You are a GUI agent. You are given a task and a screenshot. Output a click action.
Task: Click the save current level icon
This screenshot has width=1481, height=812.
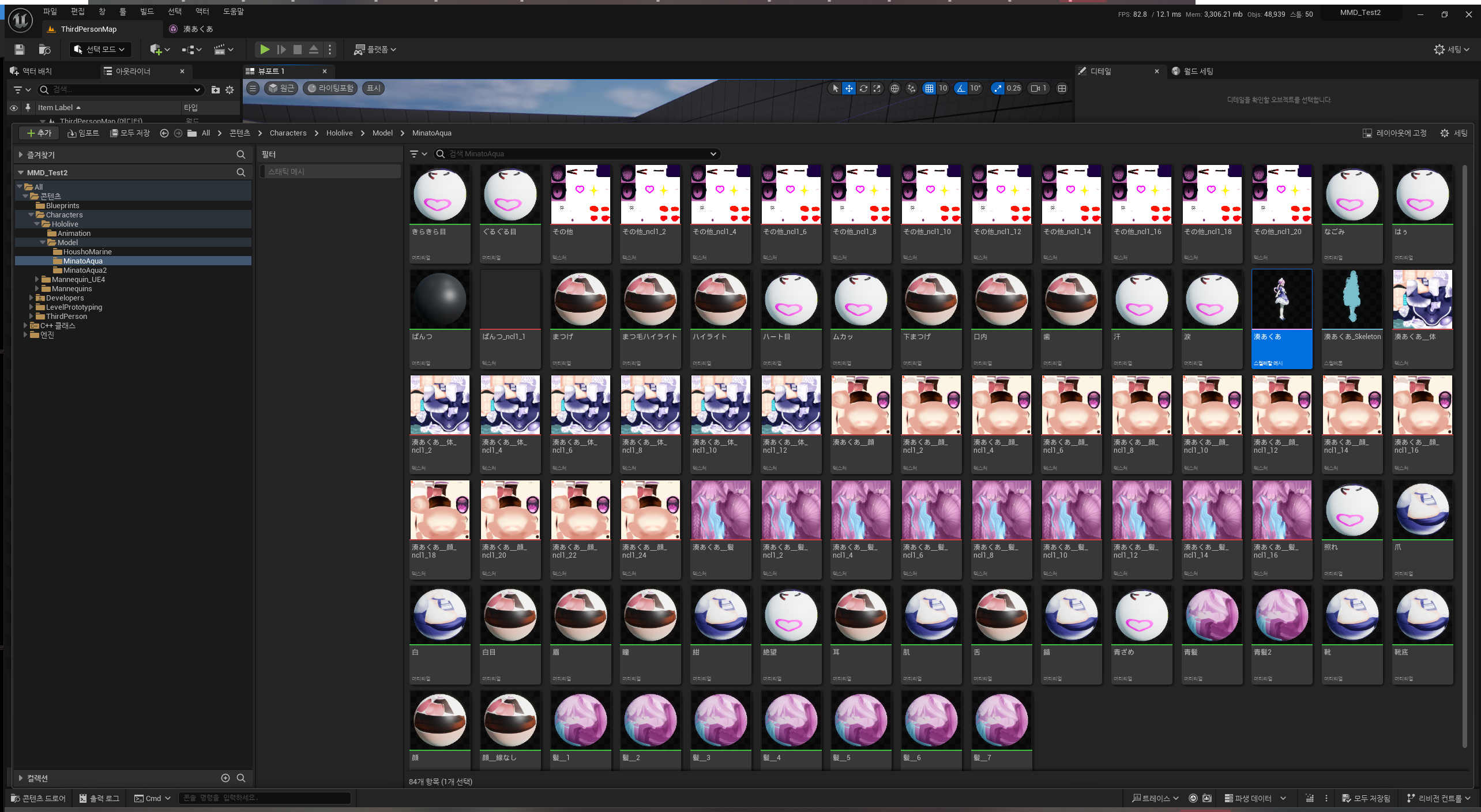20,50
